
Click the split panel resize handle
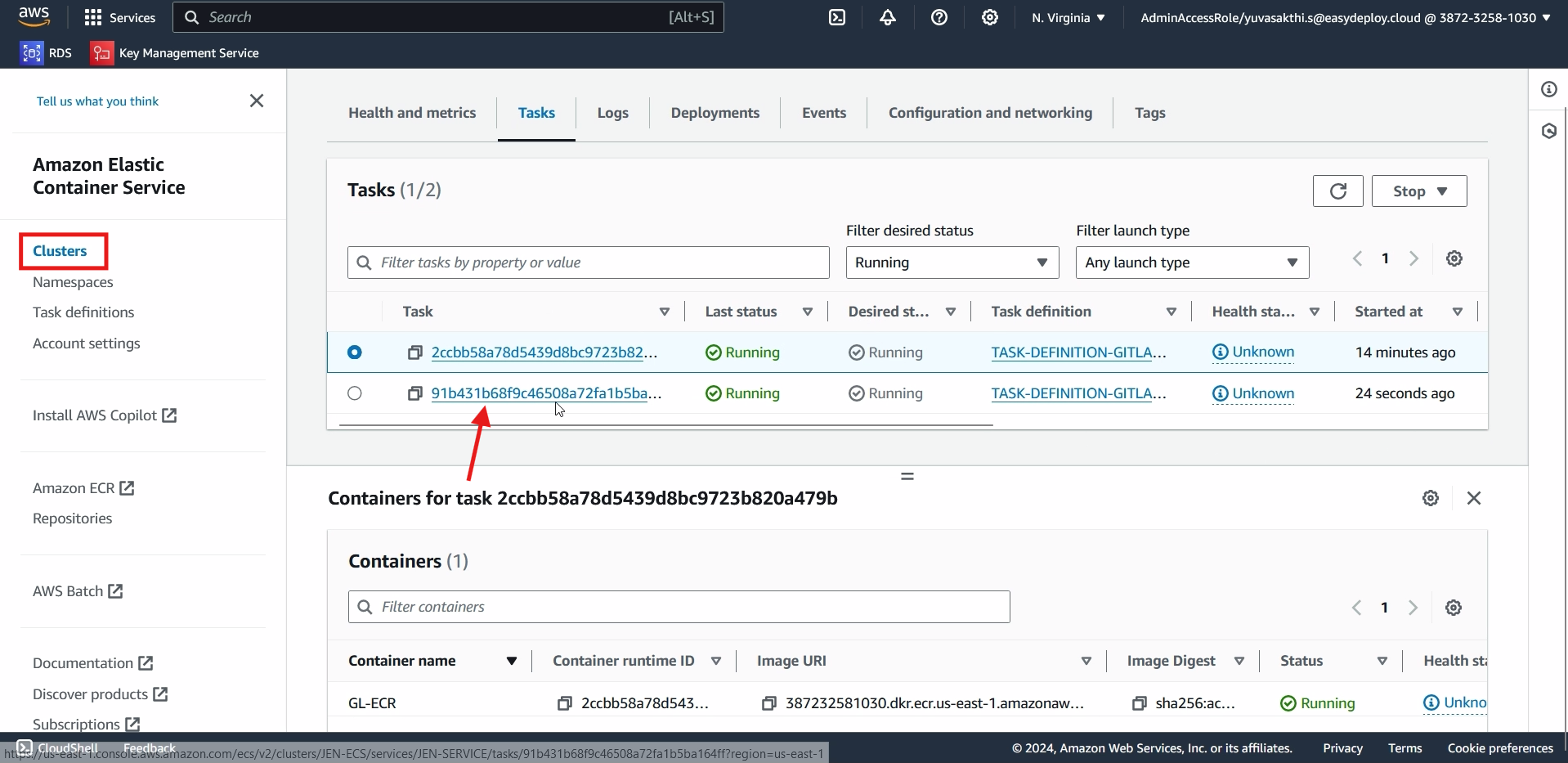[x=907, y=476]
